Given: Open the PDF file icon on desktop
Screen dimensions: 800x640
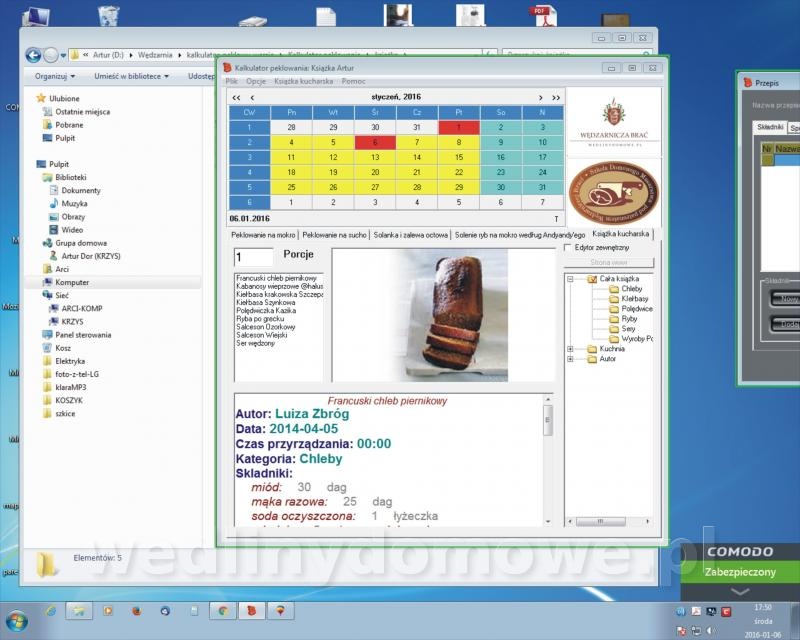Looking at the screenshot, I should coord(542,15).
